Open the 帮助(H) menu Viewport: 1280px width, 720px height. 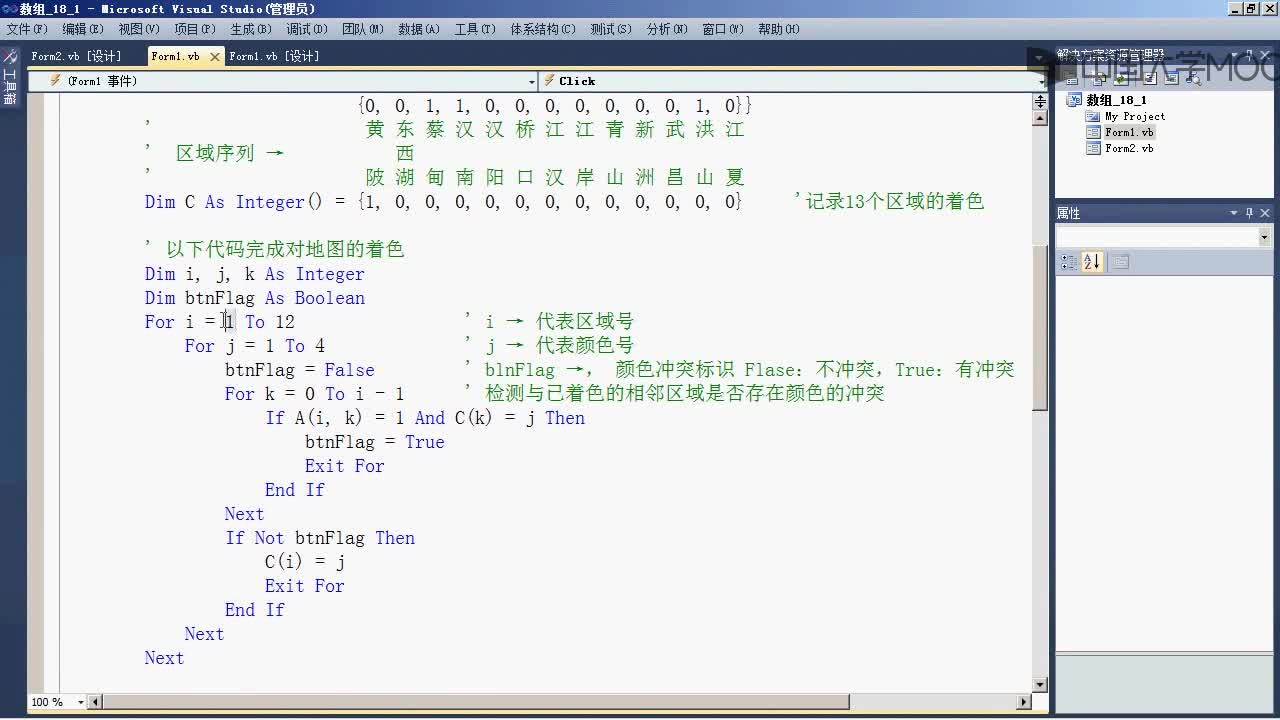(x=779, y=29)
